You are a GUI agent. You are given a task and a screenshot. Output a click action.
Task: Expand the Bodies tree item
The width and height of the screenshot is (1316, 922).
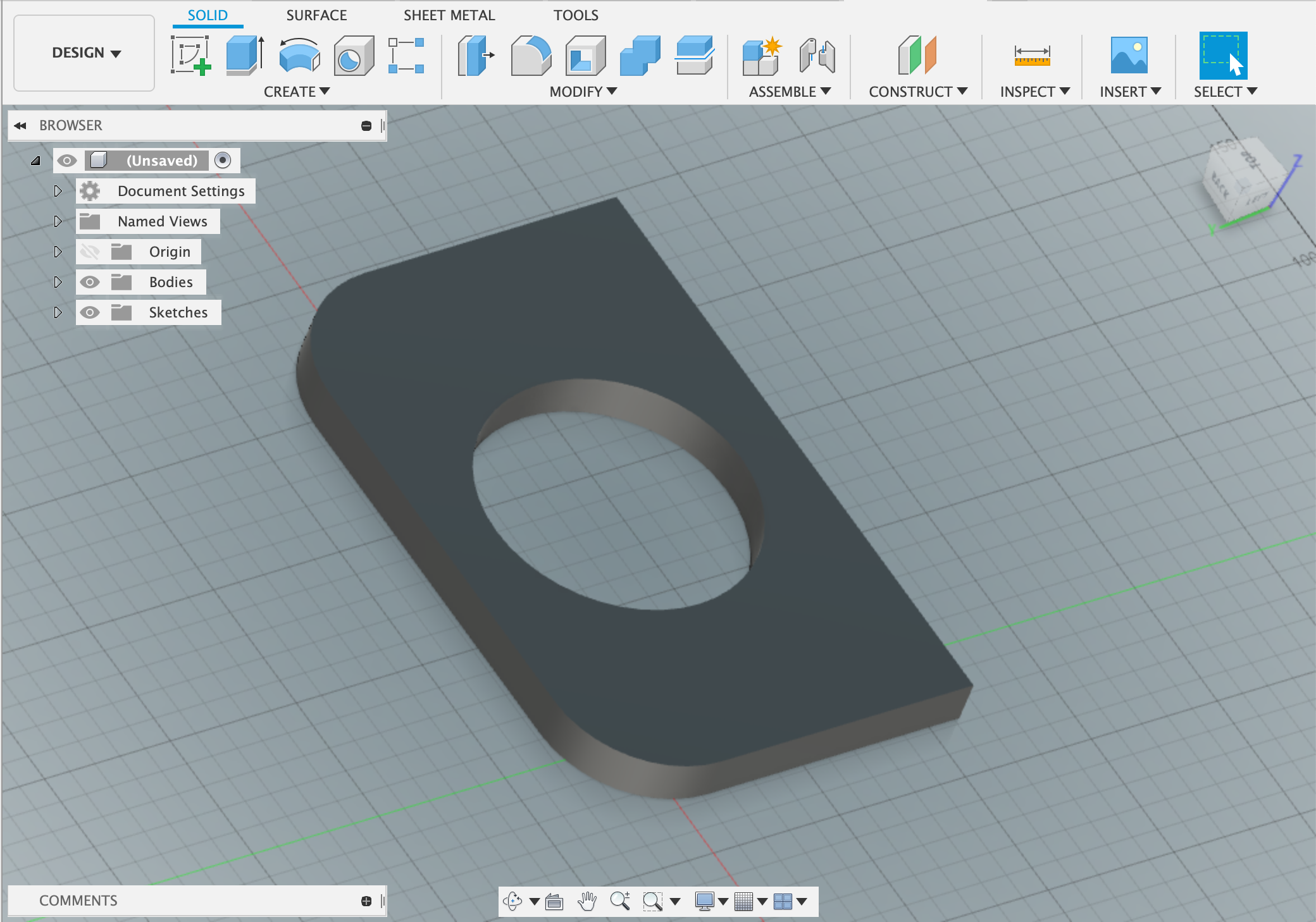coord(56,282)
